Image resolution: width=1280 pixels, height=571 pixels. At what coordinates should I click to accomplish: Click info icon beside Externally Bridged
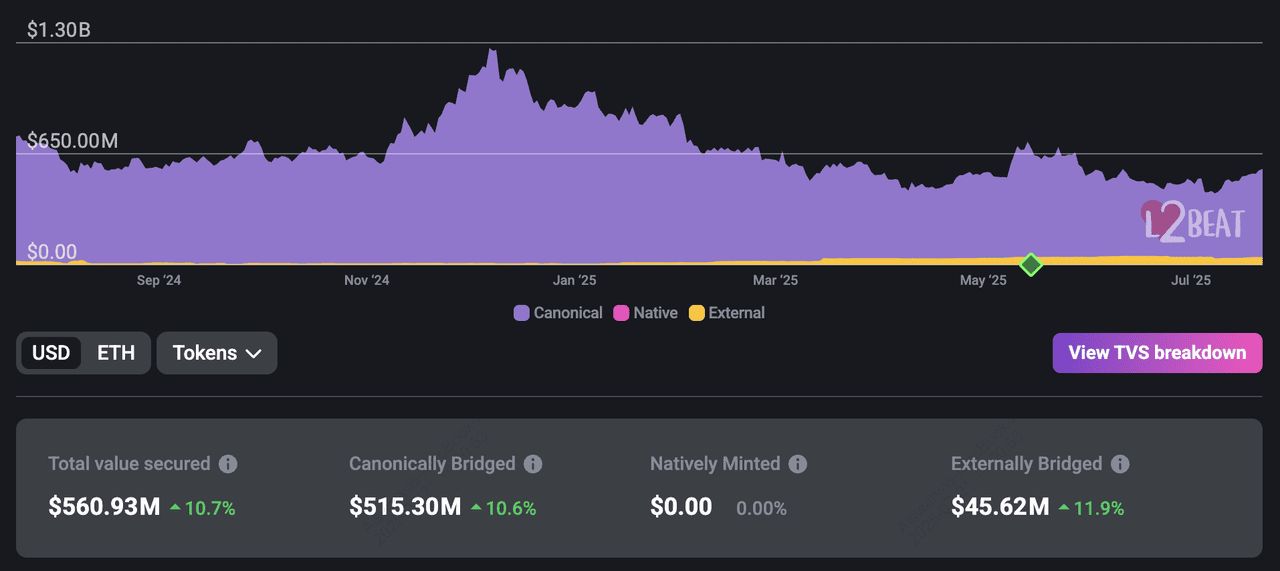tap(1120, 464)
